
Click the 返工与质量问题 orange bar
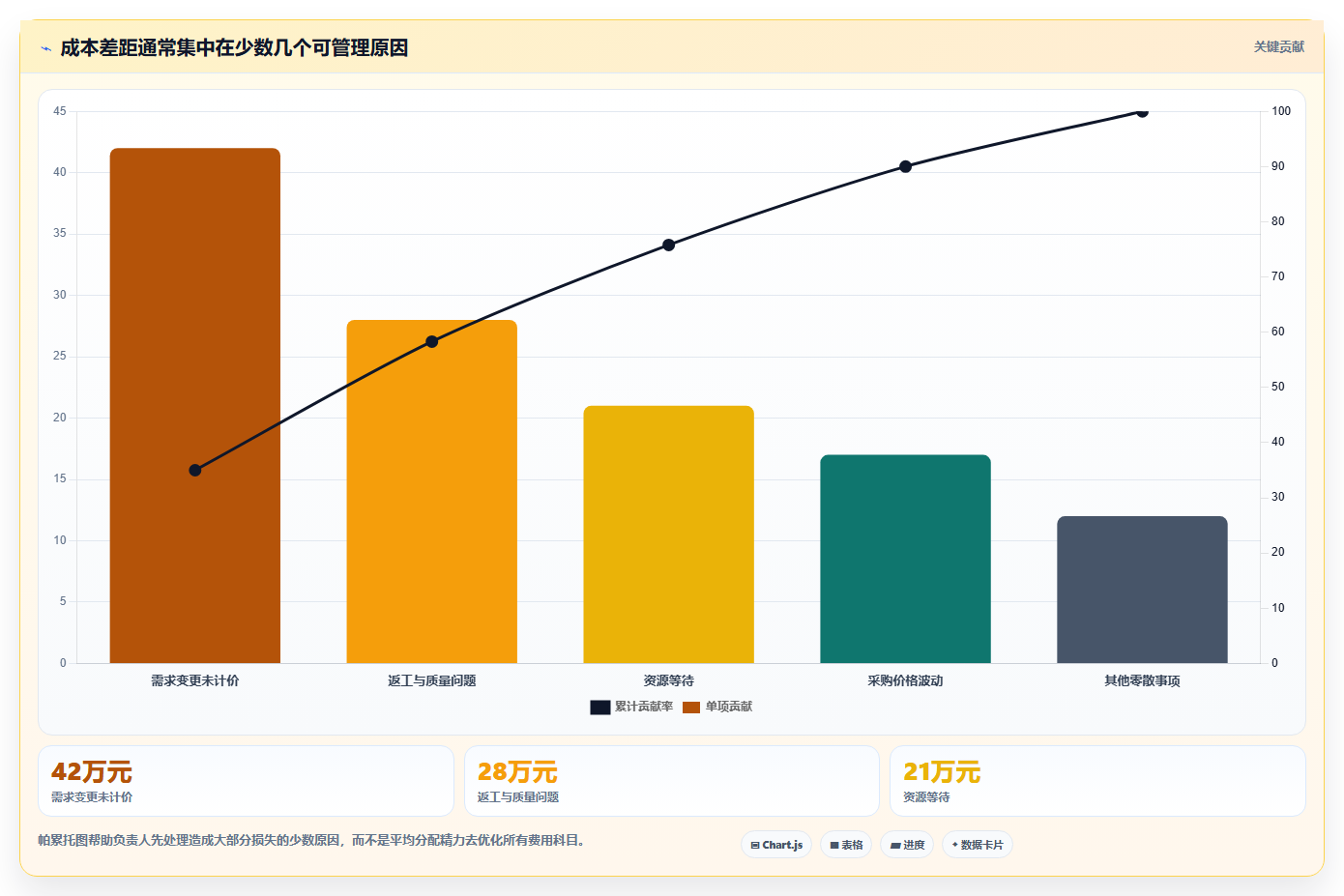432,491
